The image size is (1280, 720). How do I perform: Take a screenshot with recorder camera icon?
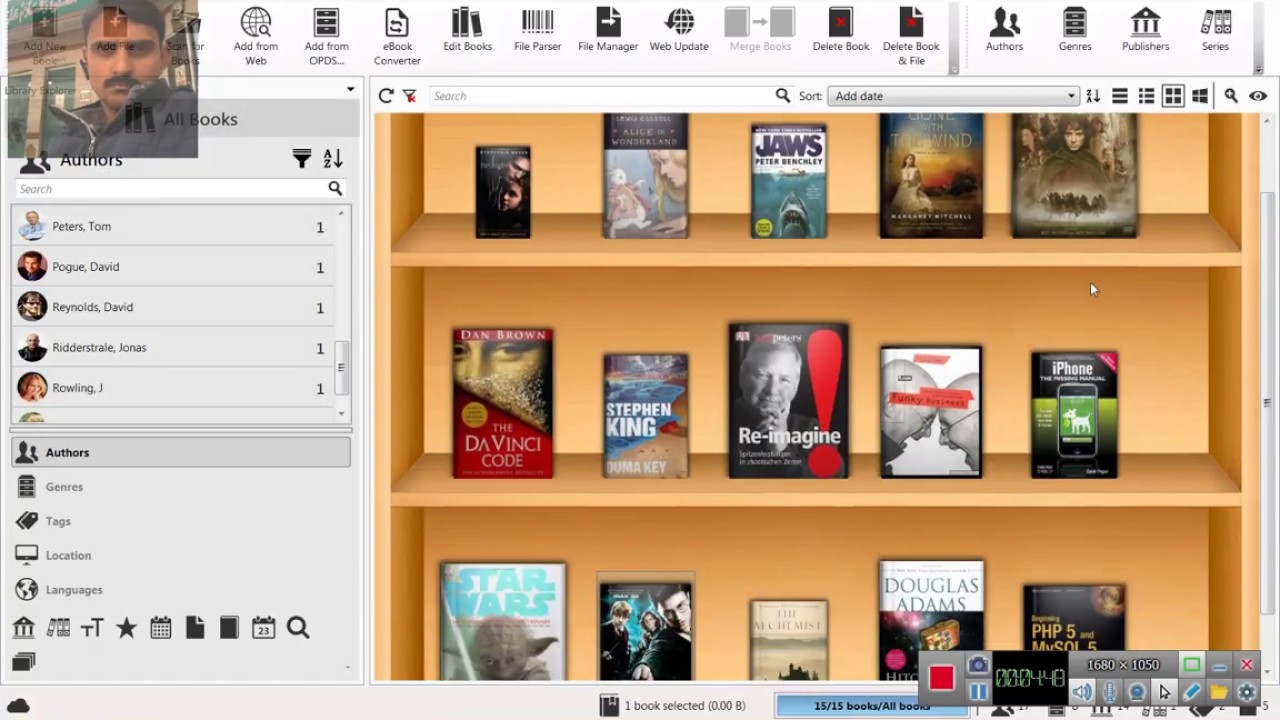click(978, 665)
